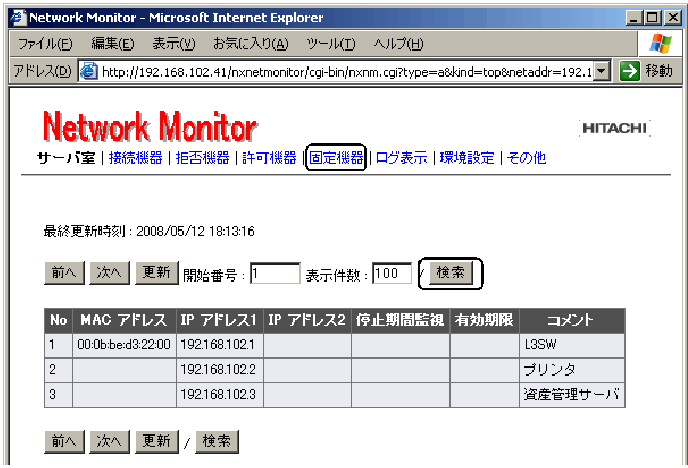Screen dimensions: 688x468
Task: Go to the 接続機器 page
Action: click(x=136, y=158)
